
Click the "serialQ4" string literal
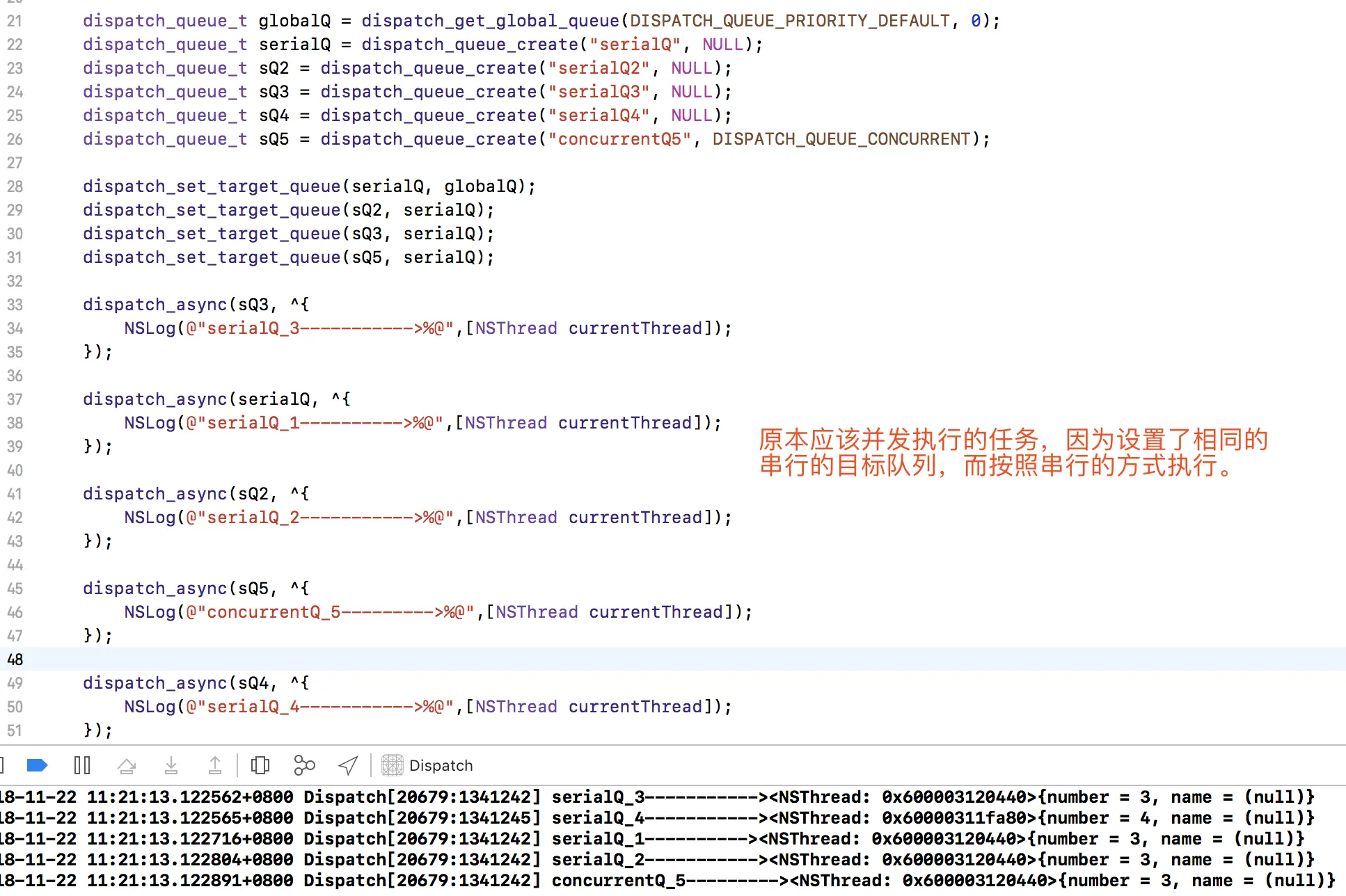pyautogui.click(x=599, y=115)
